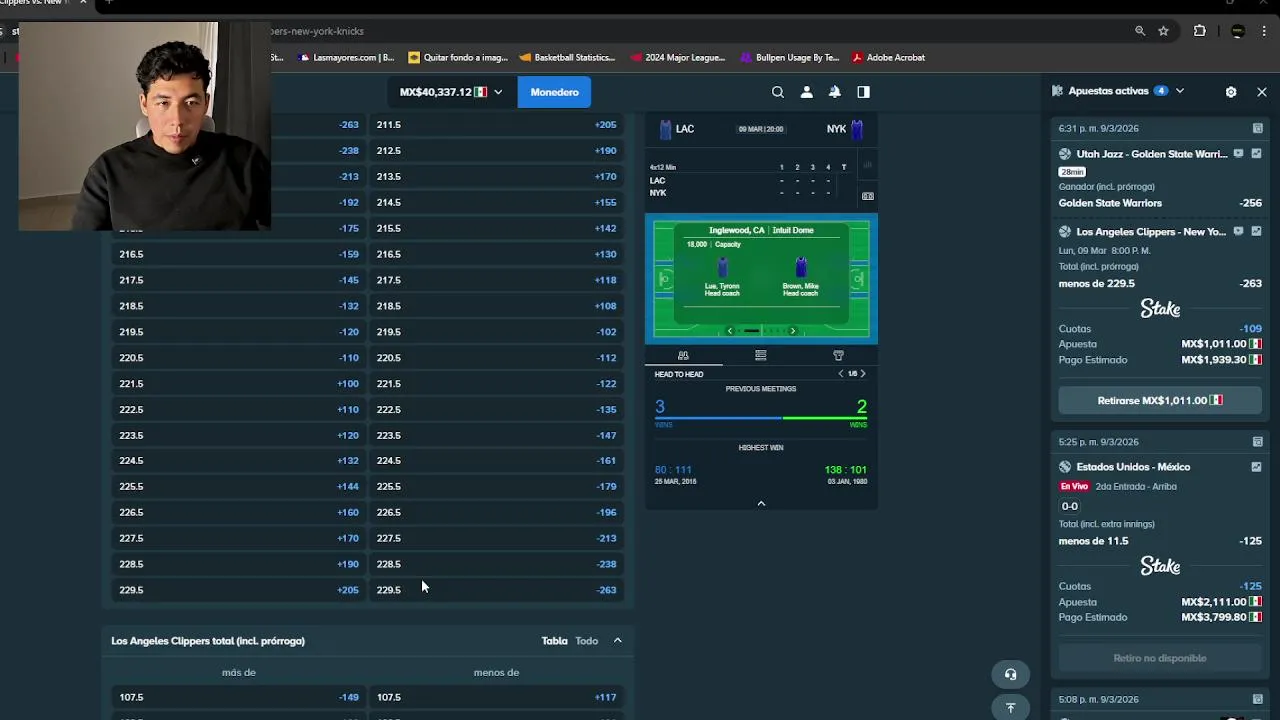
Task: Open the 2024 Major League bookmark
Action: 677,58
